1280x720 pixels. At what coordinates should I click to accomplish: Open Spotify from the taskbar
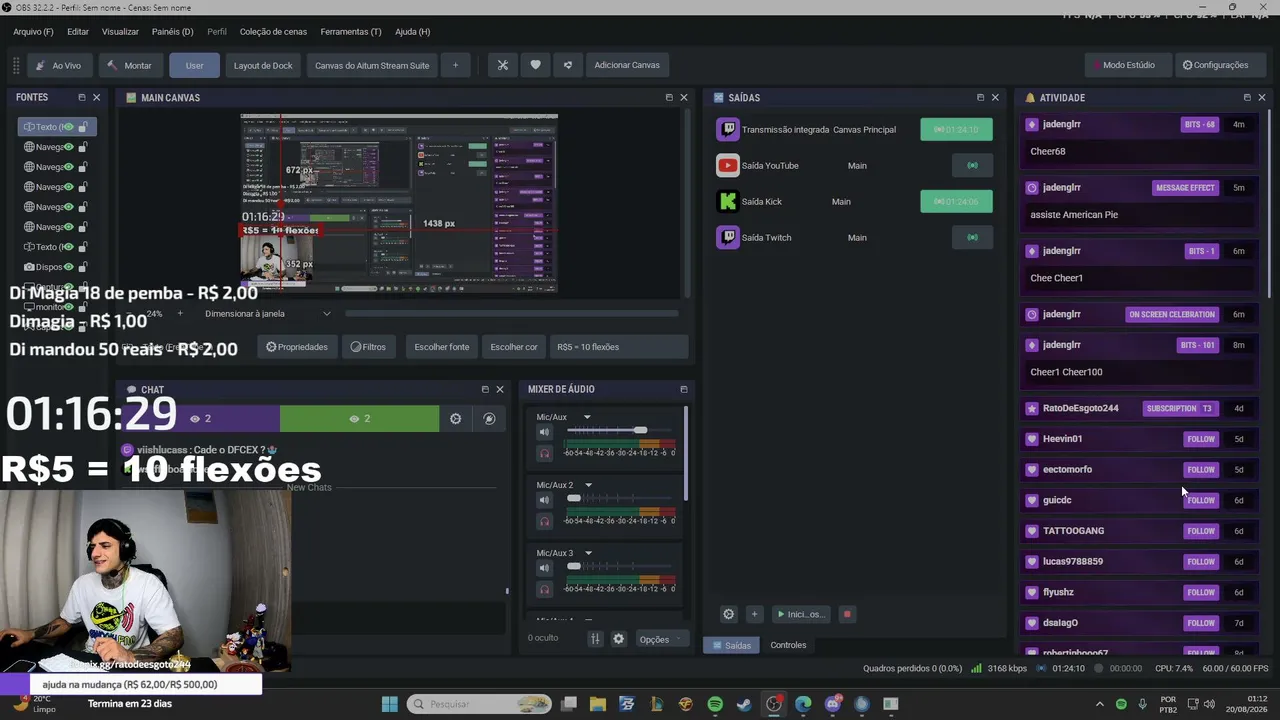pos(715,704)
